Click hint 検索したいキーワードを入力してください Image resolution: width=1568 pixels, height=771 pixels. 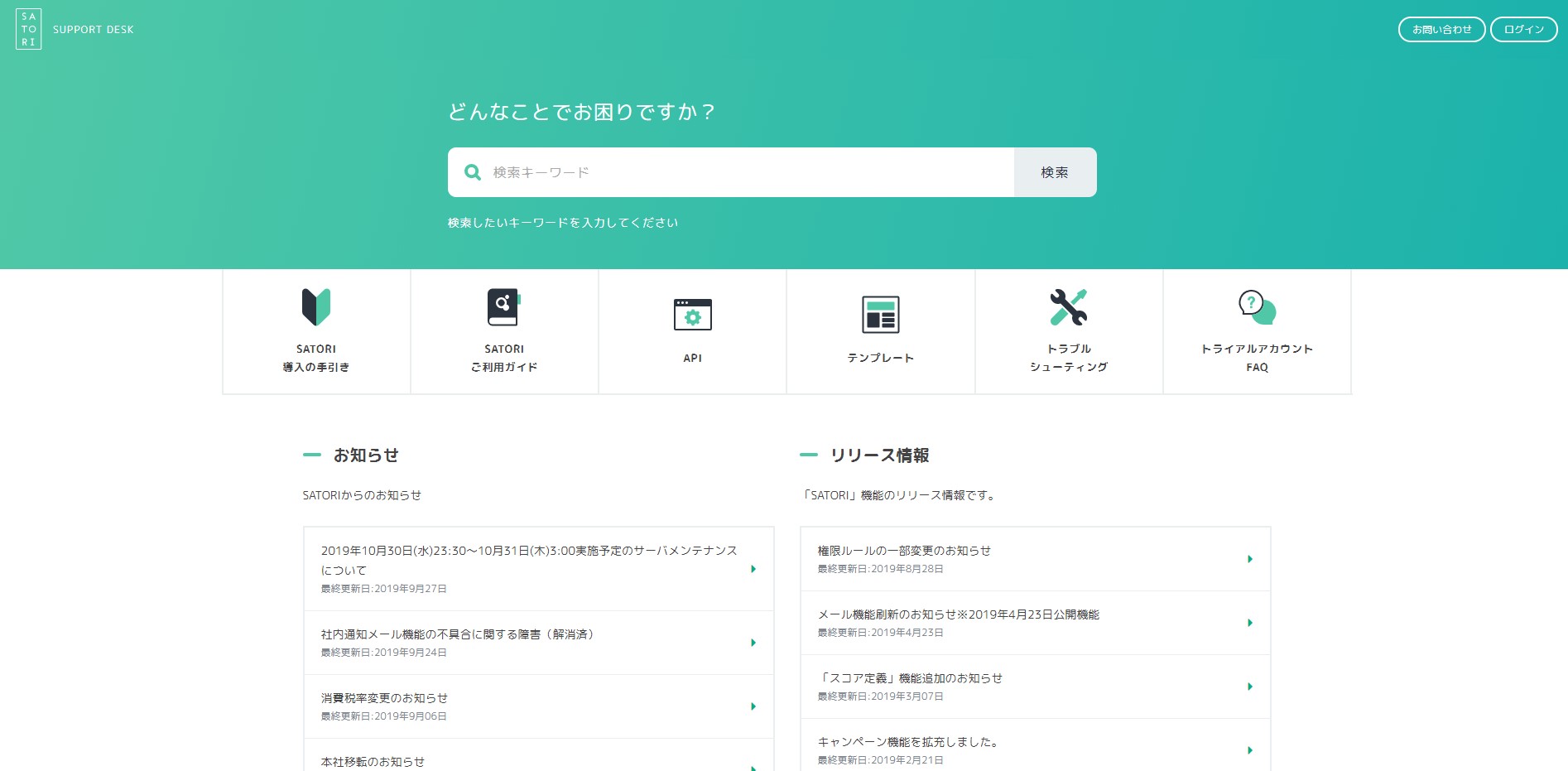(563, 223)
